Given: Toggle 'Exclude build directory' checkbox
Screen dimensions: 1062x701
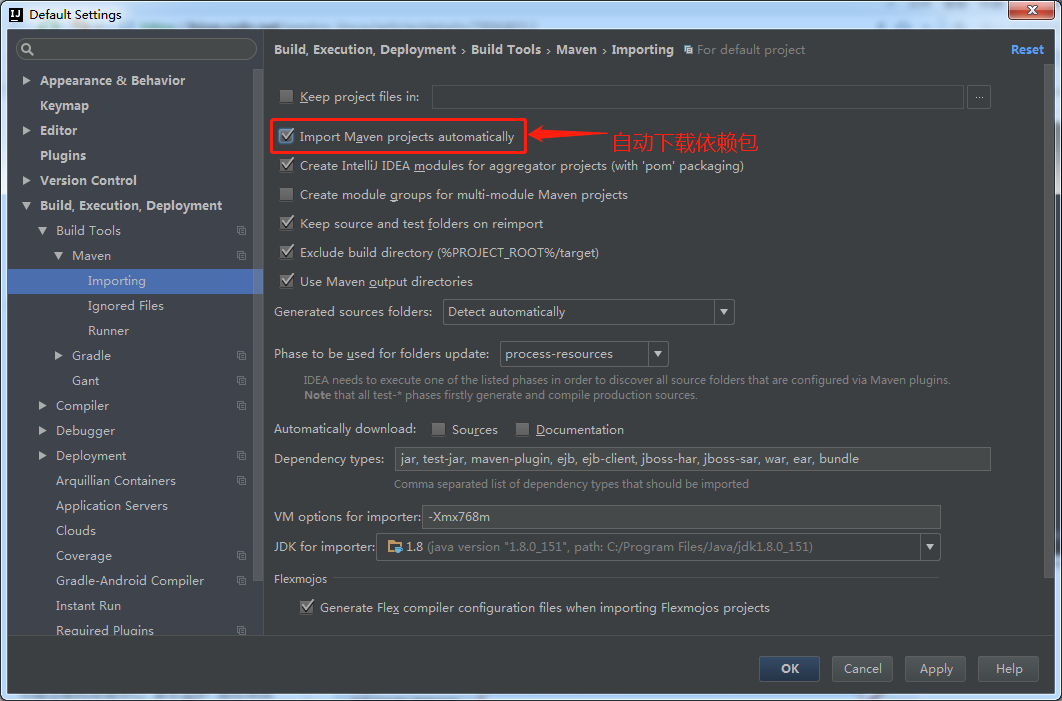Looking at the screenshot, I should click(286, 252).
